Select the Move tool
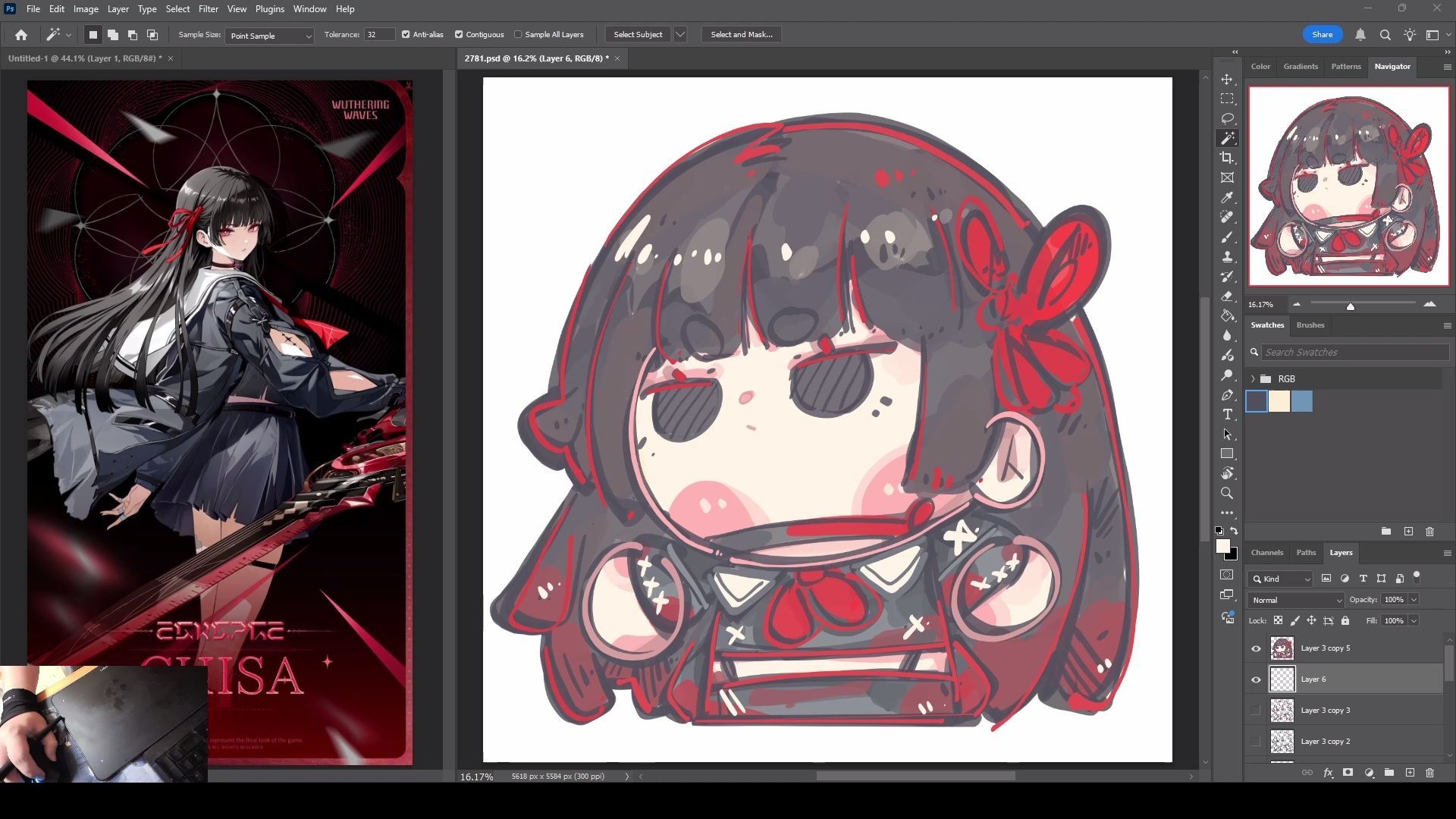Viewport: 1456px width, 819px height. click(1227, 80)
